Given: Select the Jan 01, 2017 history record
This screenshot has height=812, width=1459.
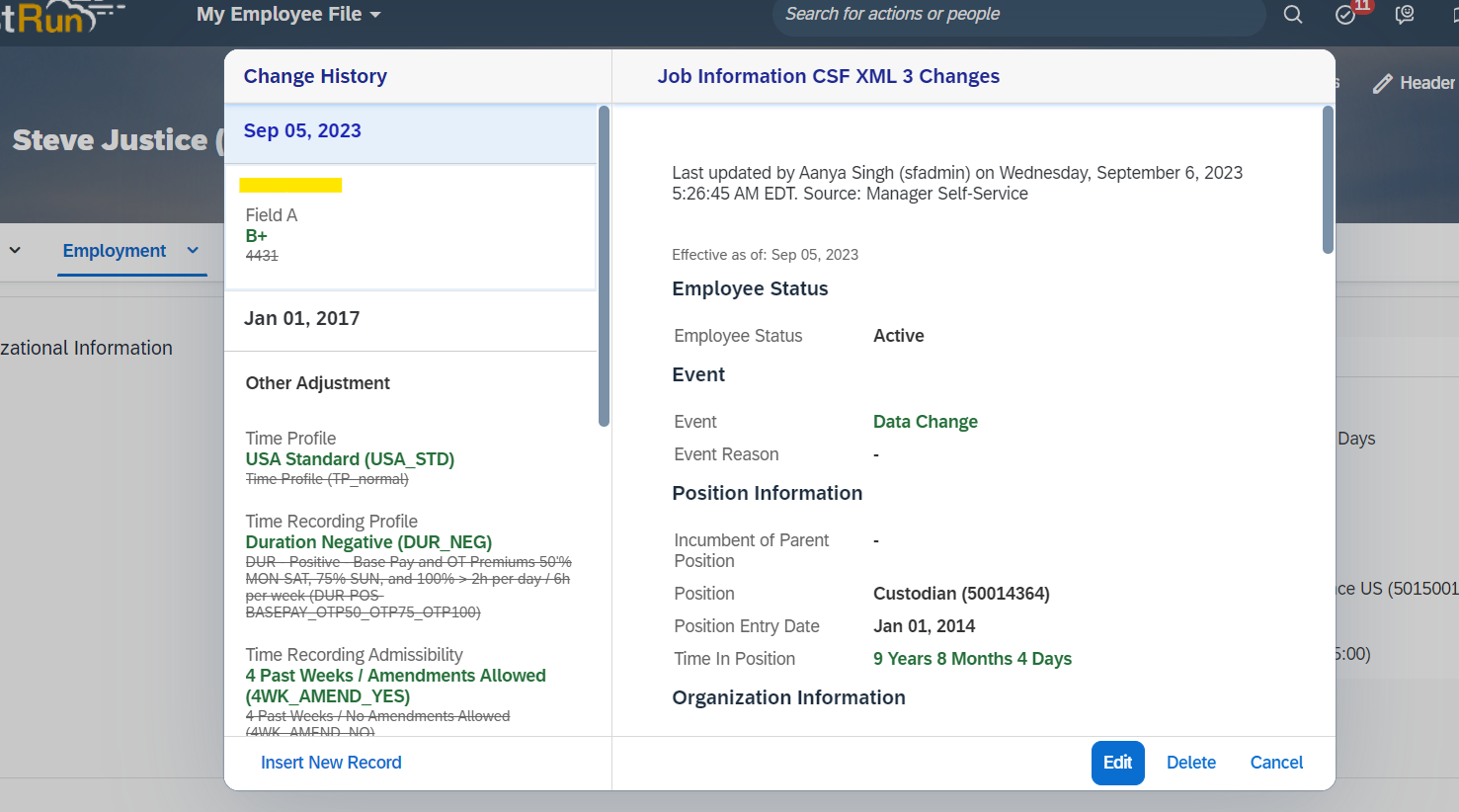Looking at the screenshot, I should pyautogui.click(x=411, y=319).
